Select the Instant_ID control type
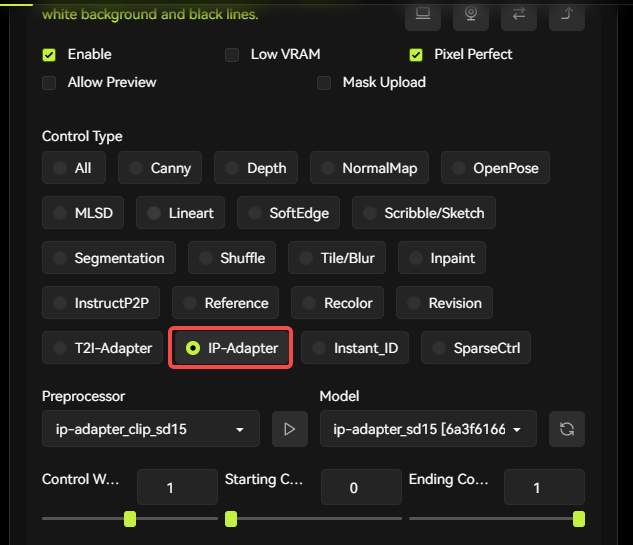Viewport: 633px width, 545px height. [x=355, y=348]
